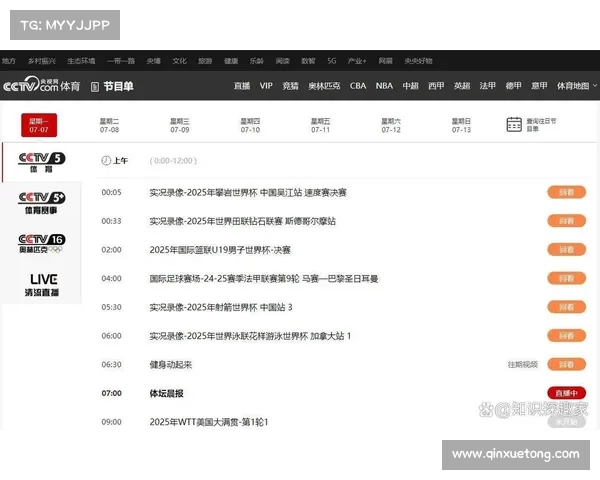Image resolution: width=600 pixels, height=480 pixels.
Task: Click 健康 in the top bar
Action: (231, 61)
